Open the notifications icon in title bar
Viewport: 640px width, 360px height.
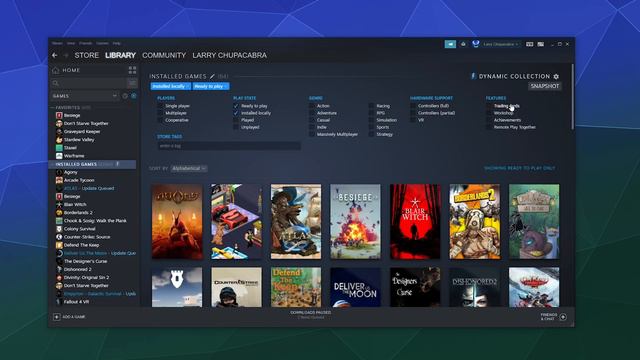[x=463, y=44]
